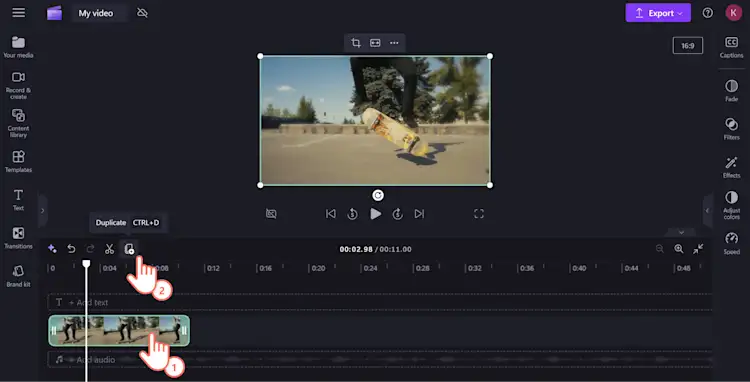Select the crop tool above the preview
Image resolution: width=750 pixels, height=382 pixels.
pos(355,43)
